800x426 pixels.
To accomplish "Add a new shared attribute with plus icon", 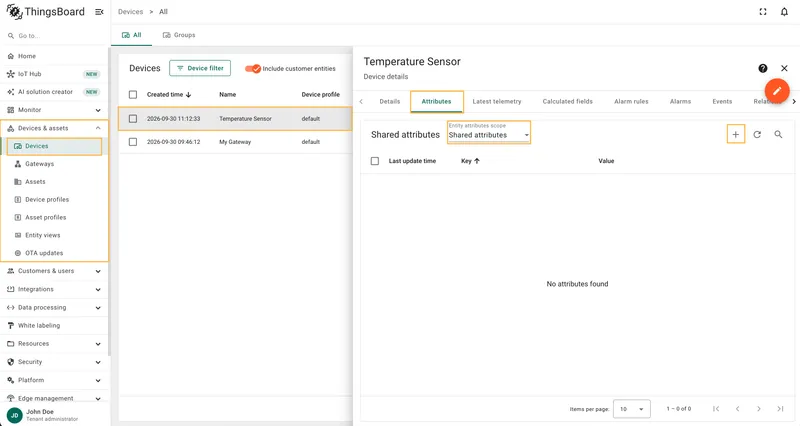I will [x=735, y=135].
